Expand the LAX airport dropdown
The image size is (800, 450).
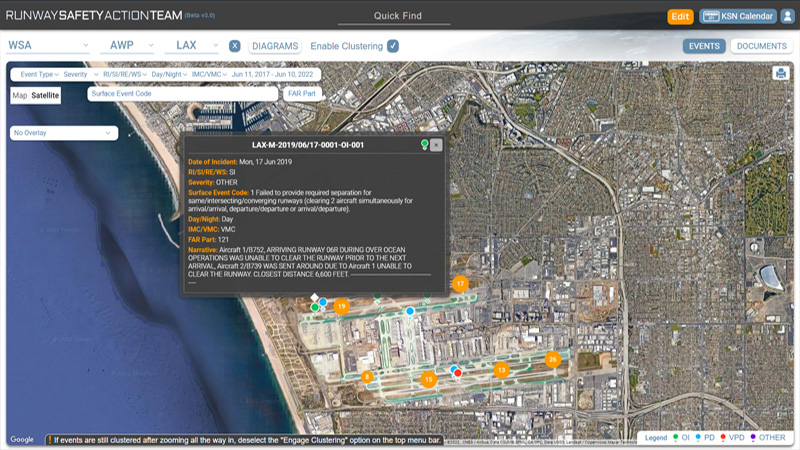(x=194, y=46)
